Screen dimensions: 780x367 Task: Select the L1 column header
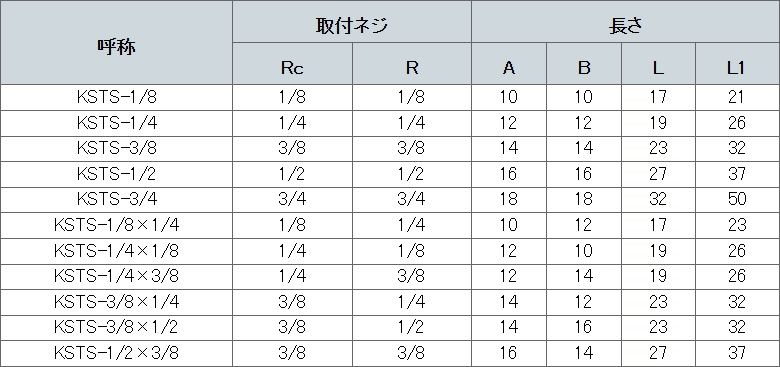point(735,68)
